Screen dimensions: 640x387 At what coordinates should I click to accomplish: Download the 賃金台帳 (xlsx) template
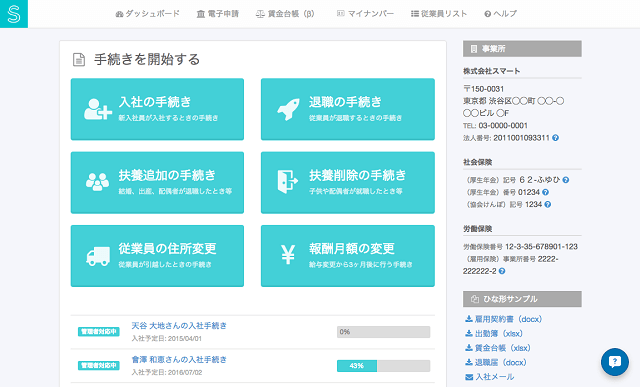[x=498, y=348]
